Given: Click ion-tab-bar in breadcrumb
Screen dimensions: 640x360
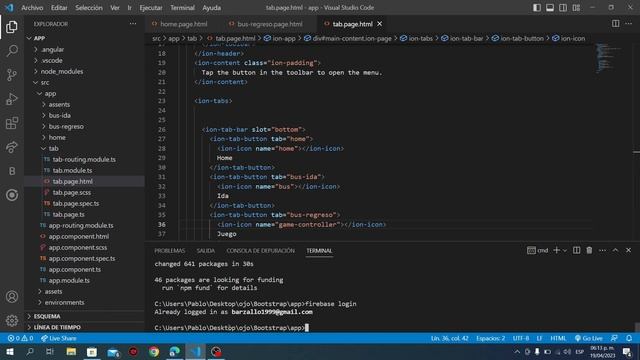Looking at the screenshot, I should pyautogui.click(x=466, y=38).
